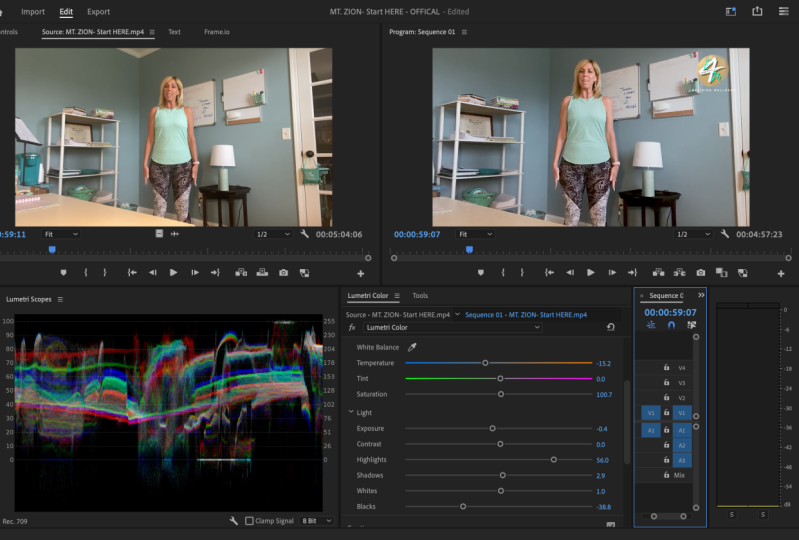The width and height of the screenshot is (799, 540).
Task: Open Program monitor button editor plus
Action: coord(781,274)
